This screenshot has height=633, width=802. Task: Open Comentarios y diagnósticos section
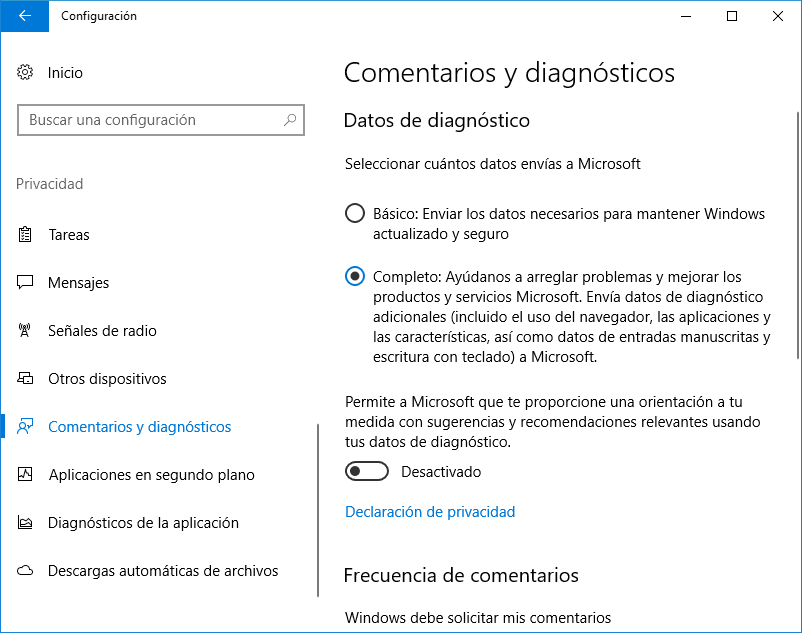pos(139,427)
